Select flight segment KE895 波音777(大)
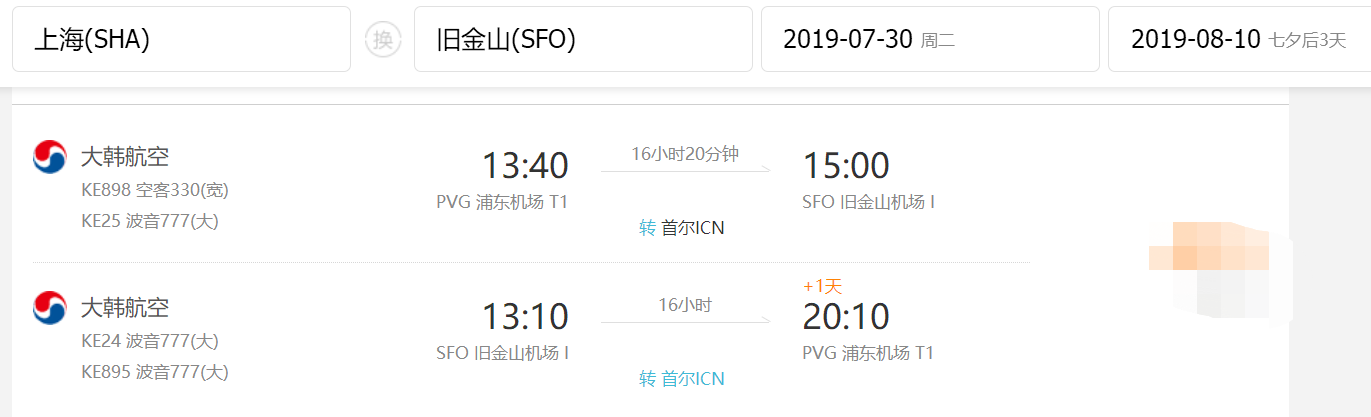 pyautogui.click(x=154, y=372)
